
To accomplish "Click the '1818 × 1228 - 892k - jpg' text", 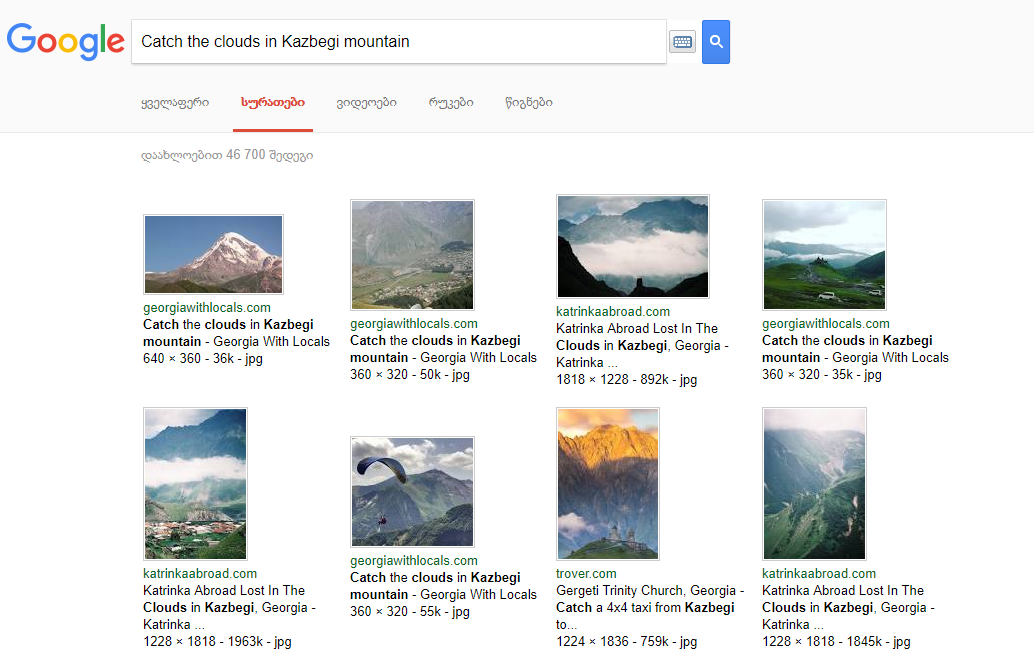I will 626,380.
